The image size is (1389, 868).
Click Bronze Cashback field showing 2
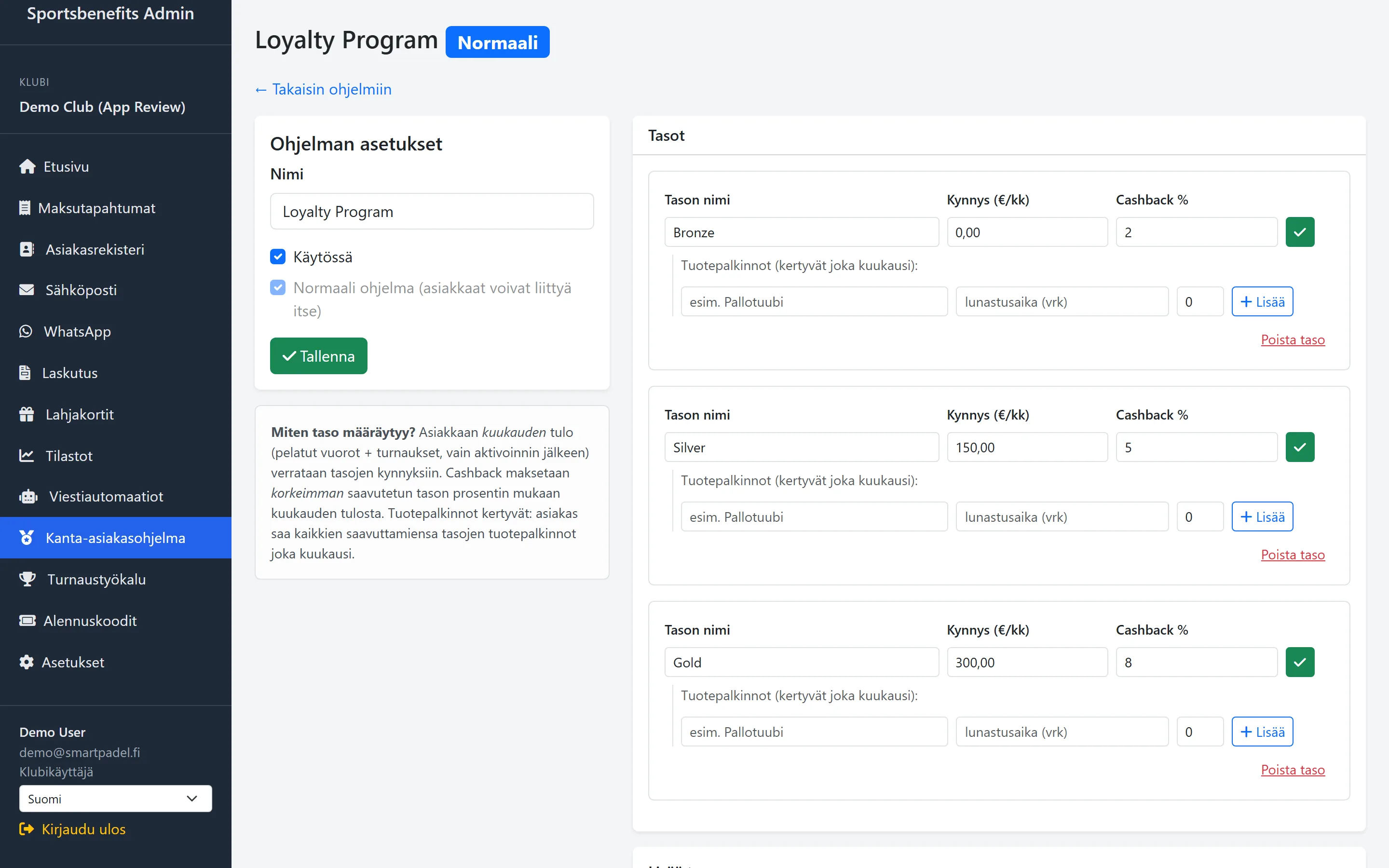click(x=1196, y=232)
